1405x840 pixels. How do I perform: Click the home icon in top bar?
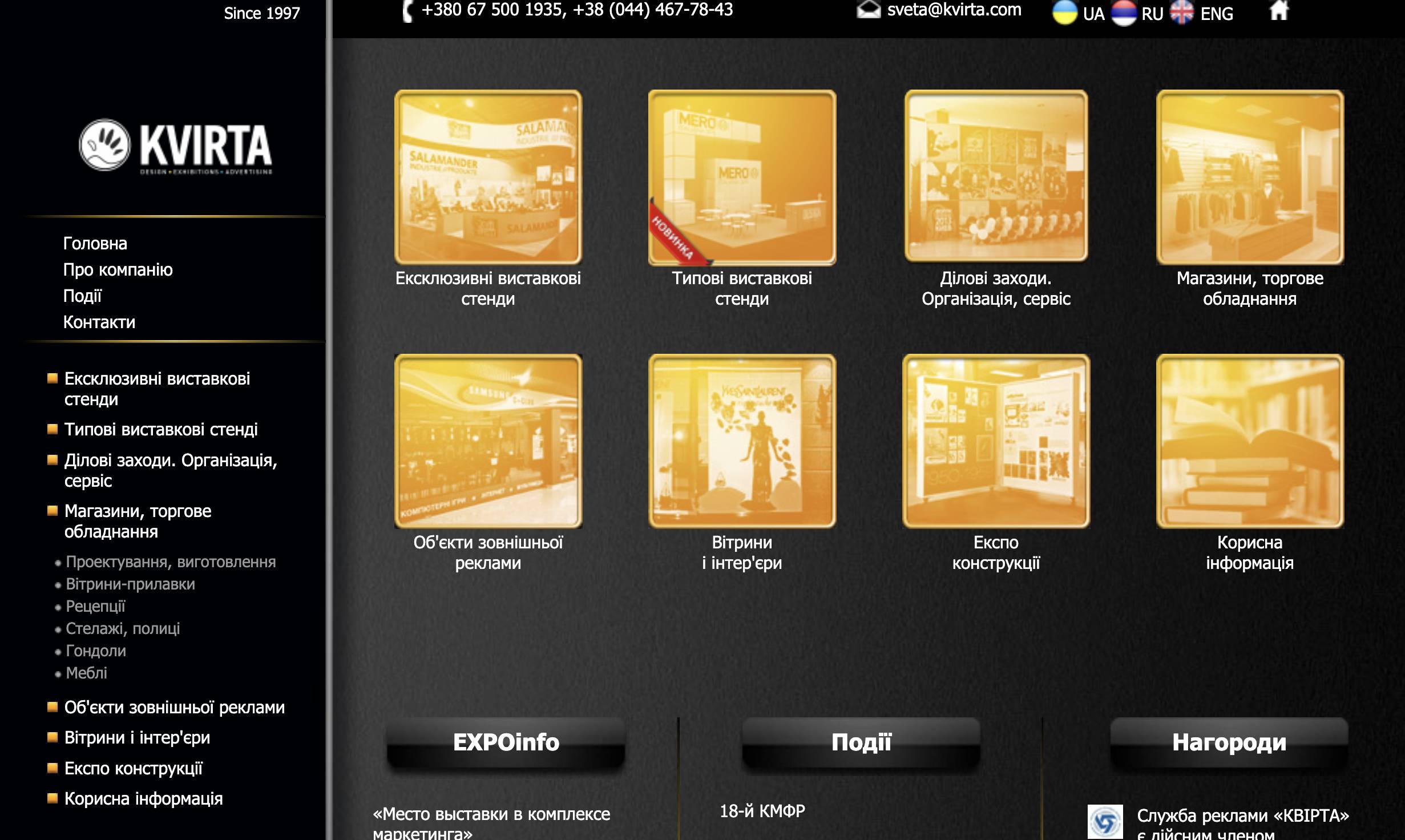1279,10
